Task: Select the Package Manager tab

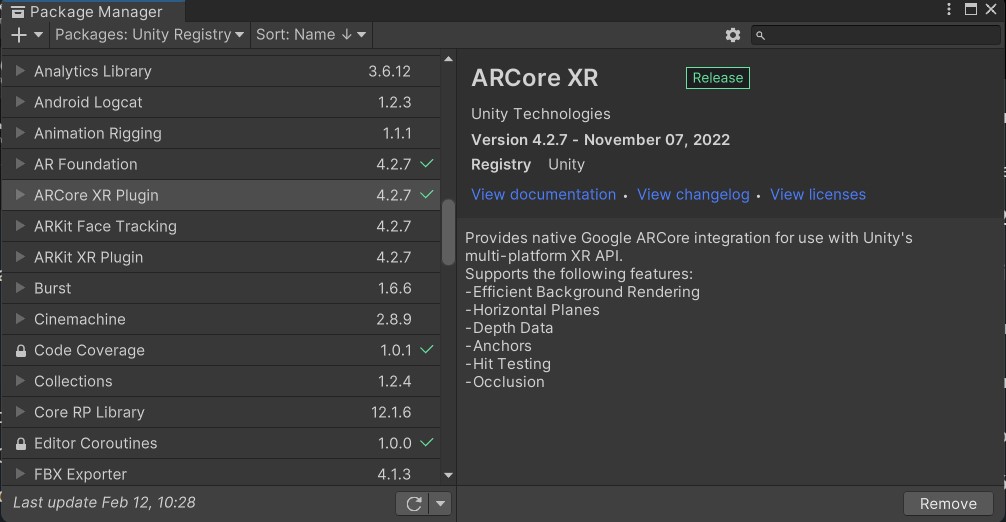Action: pyautogui.click(x=94, y=12)
